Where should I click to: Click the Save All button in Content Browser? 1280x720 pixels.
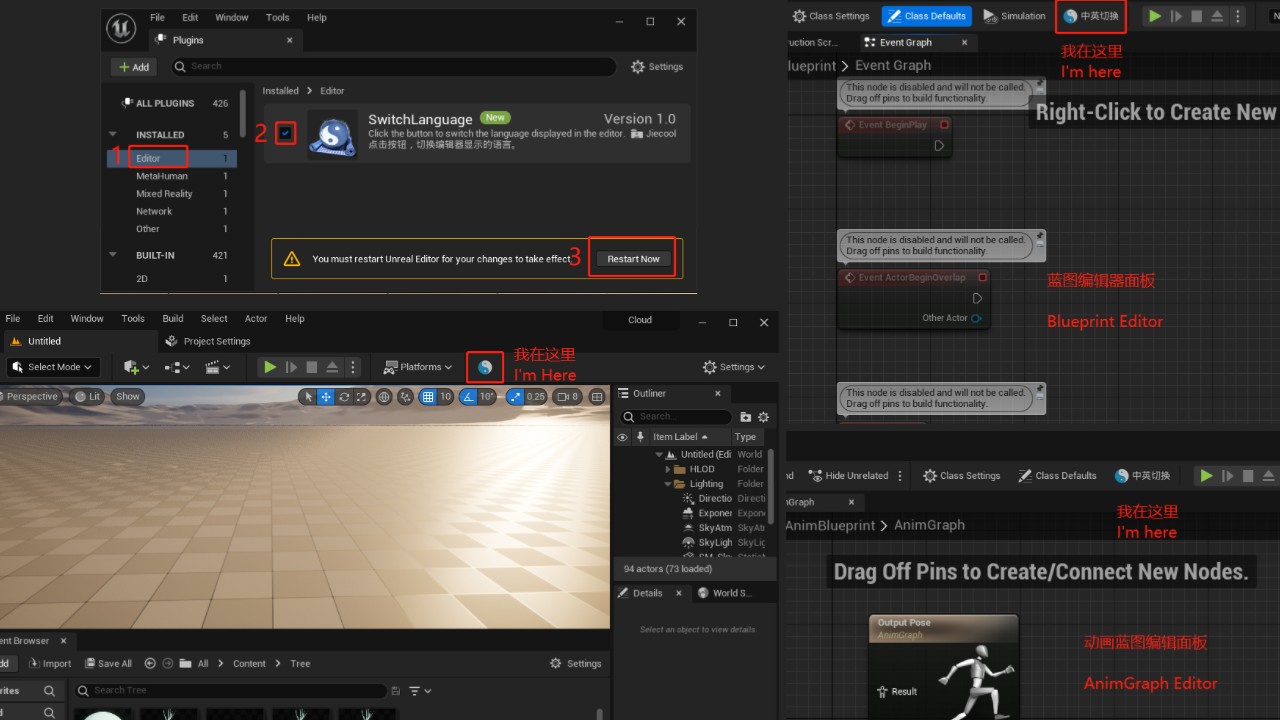(x=108, y=663)
